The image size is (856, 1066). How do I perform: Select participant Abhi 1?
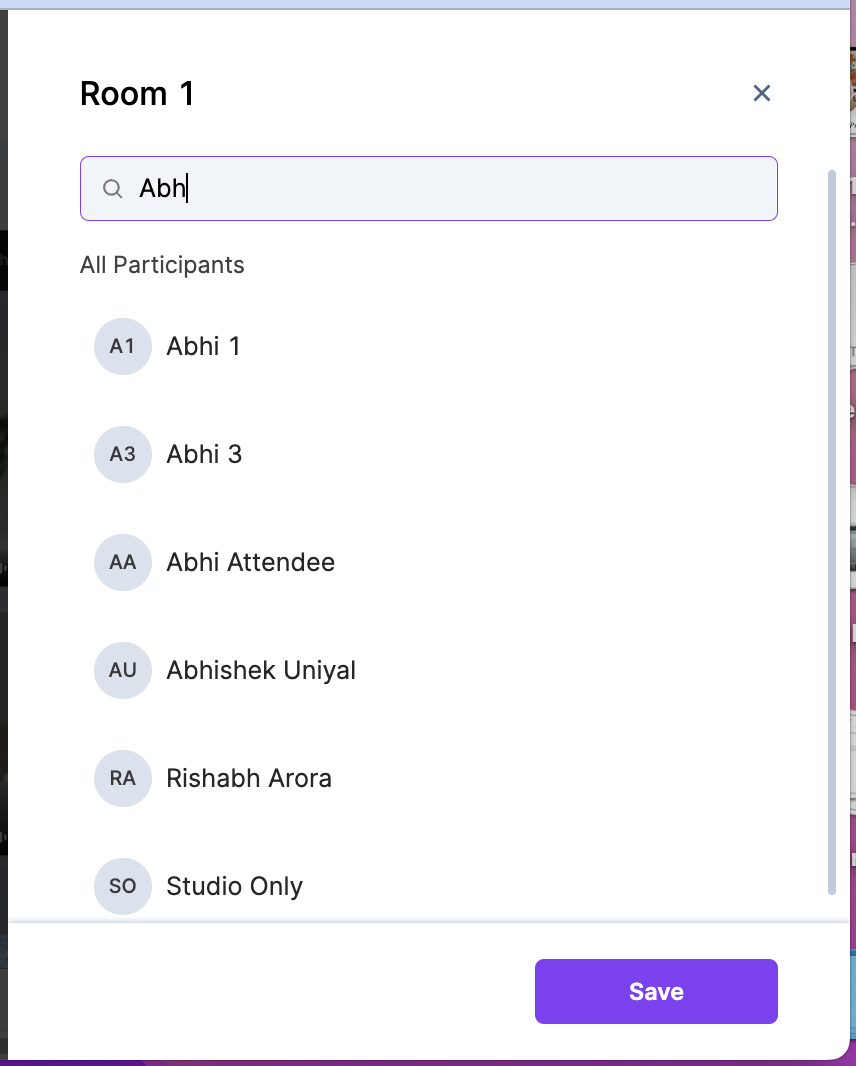tap(204, 347)
